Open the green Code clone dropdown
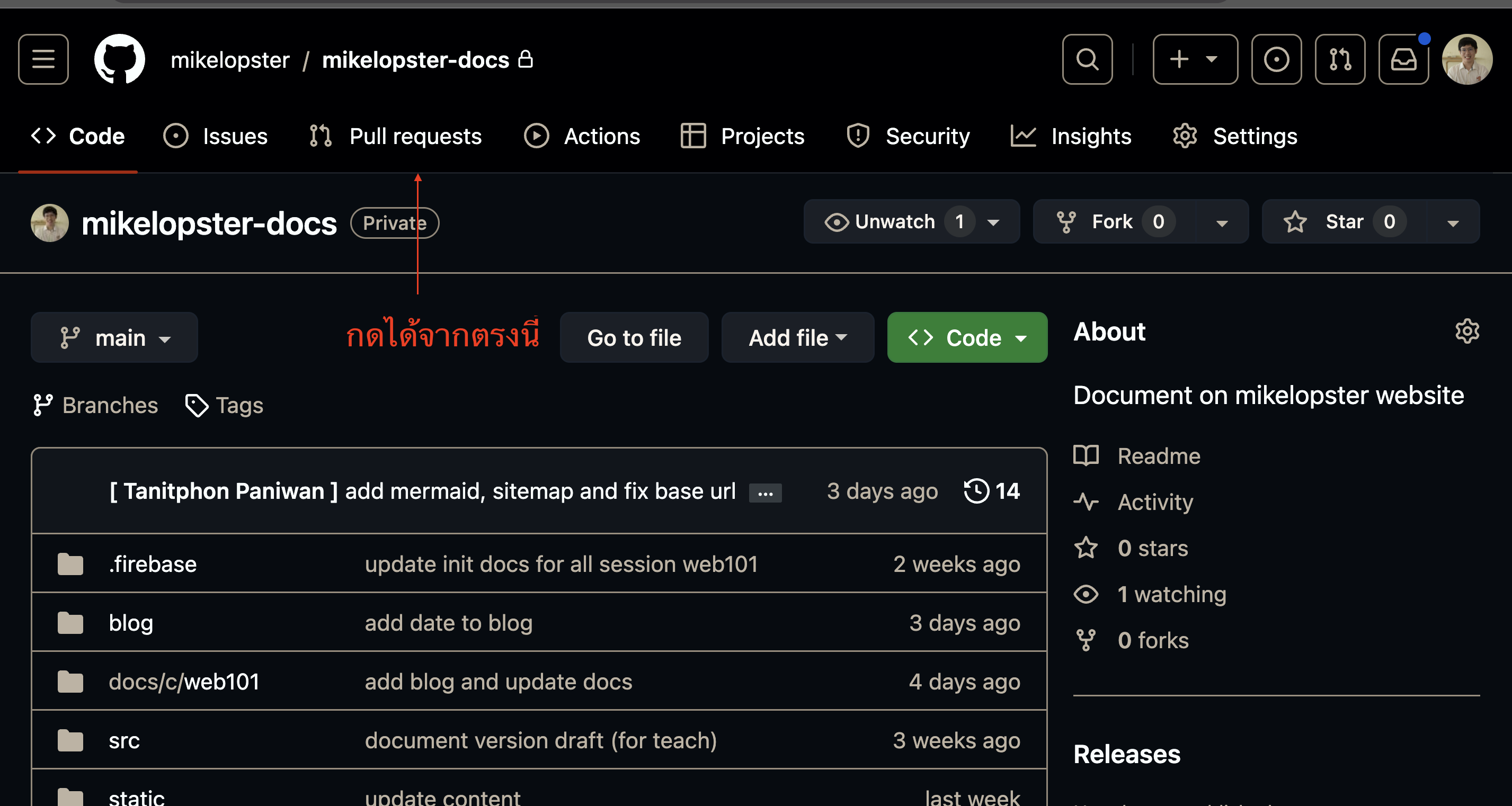1512x806 pixels. tap(967, 337)
